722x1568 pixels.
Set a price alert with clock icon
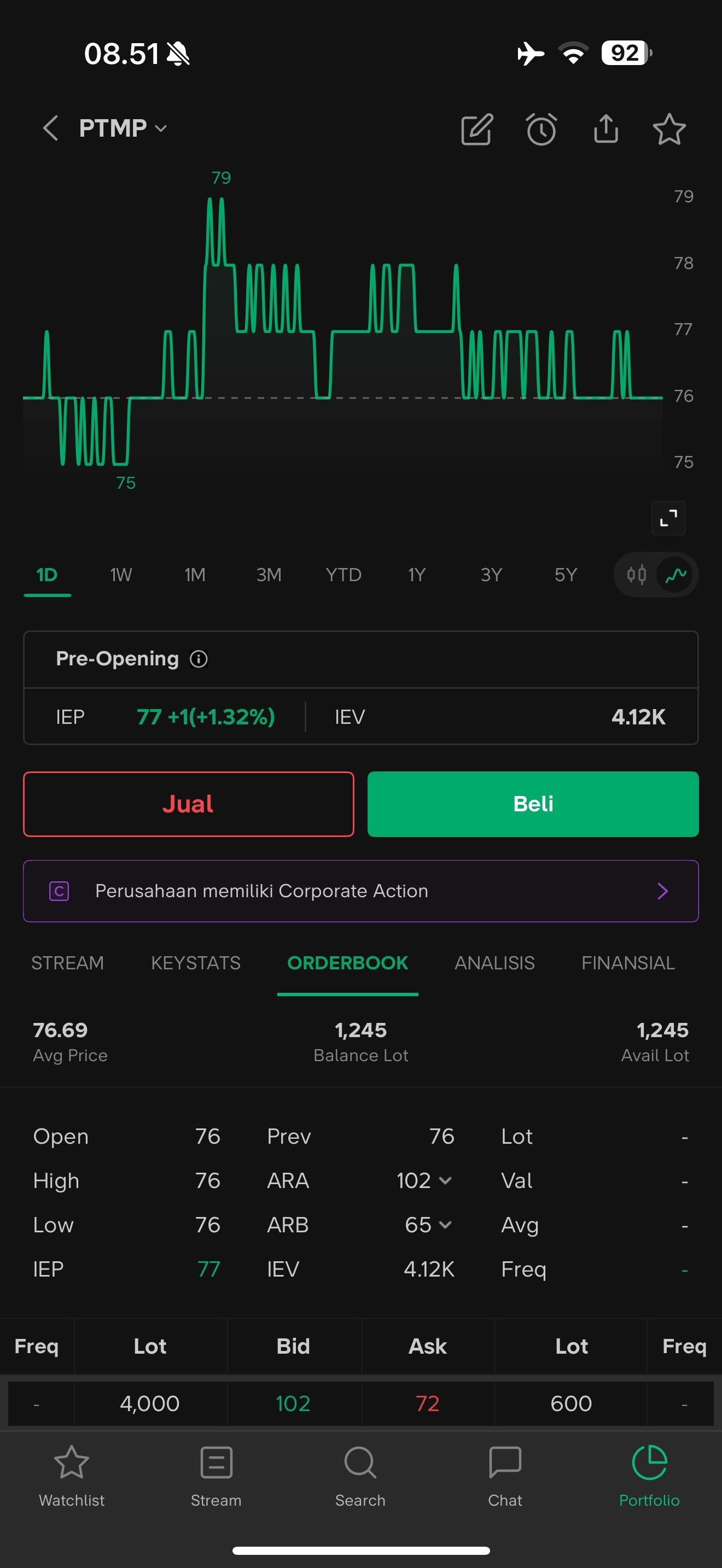pos(541,129)
